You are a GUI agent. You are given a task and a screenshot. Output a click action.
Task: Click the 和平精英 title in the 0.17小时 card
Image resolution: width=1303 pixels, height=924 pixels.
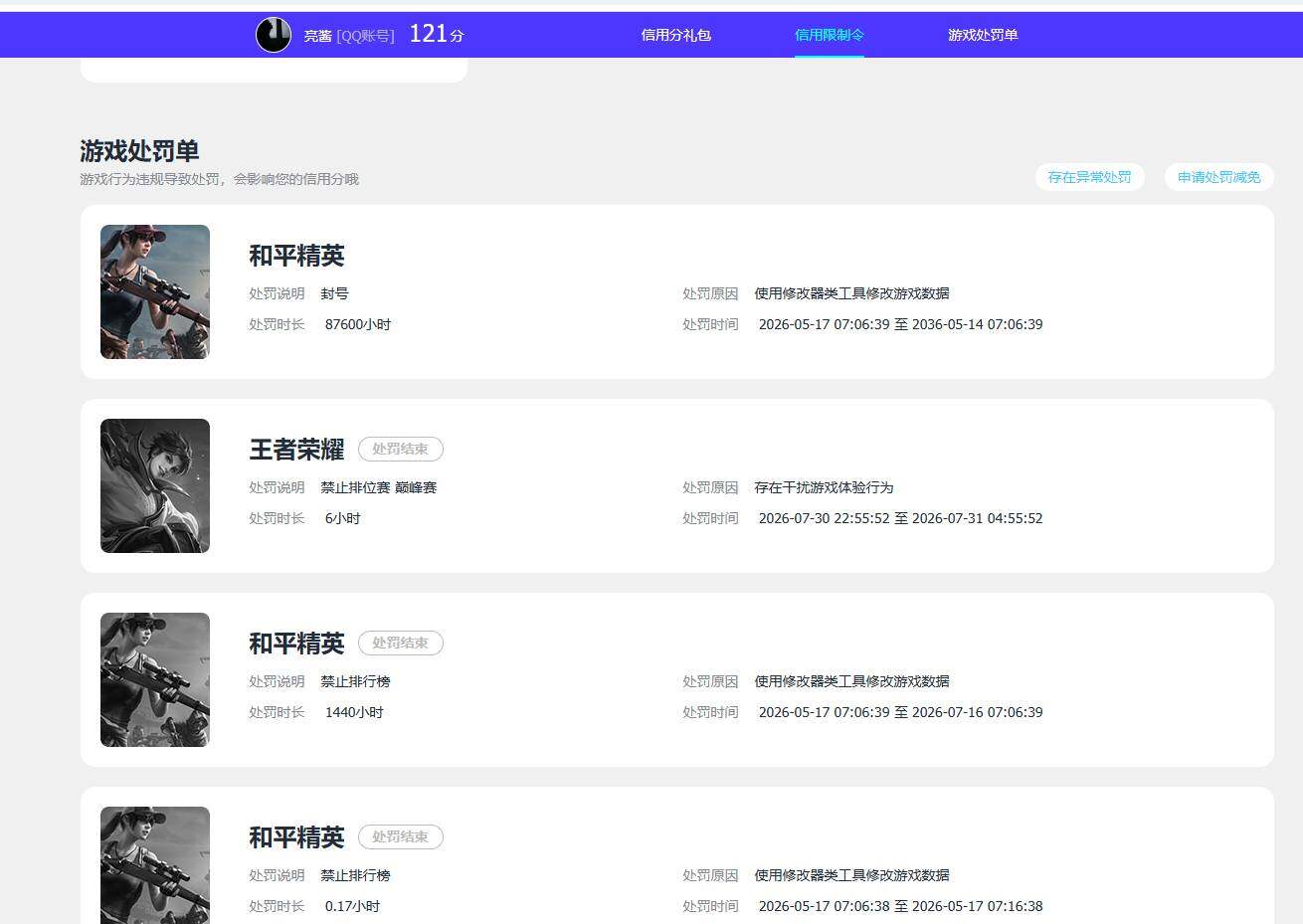(296, 837)
